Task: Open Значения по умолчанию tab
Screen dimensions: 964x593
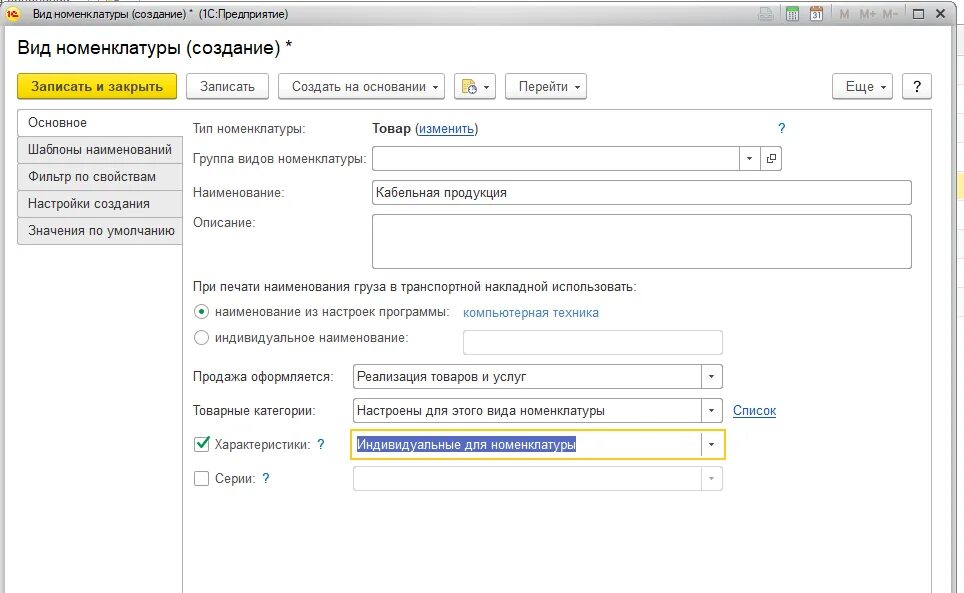Action: tap(100, 231)
